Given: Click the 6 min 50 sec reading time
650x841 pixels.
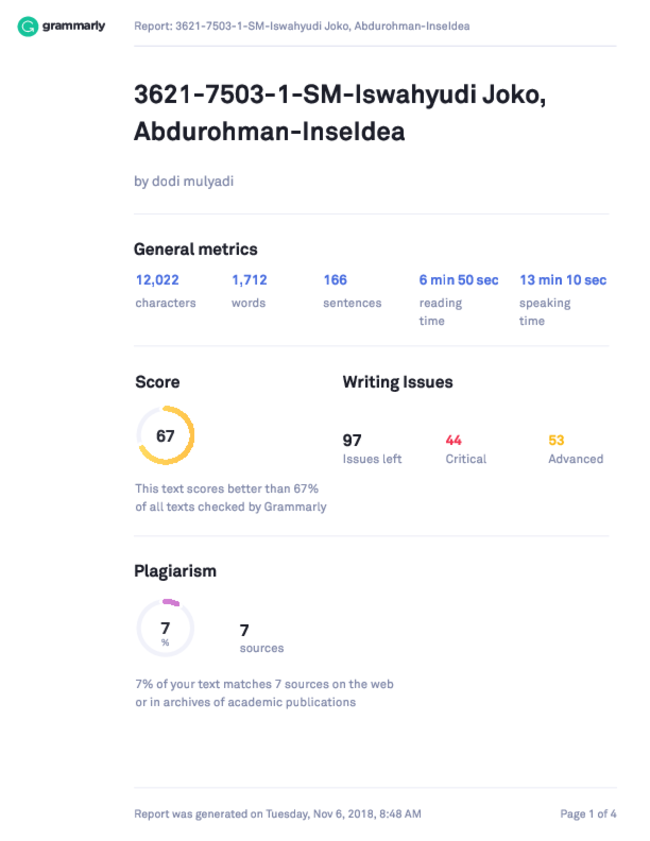Looking at the screenshot, I should (x=459, y=280).
